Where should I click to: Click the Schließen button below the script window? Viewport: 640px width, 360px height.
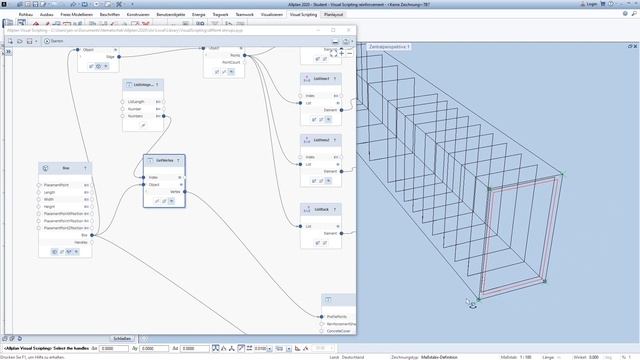(x=122, y=338)
